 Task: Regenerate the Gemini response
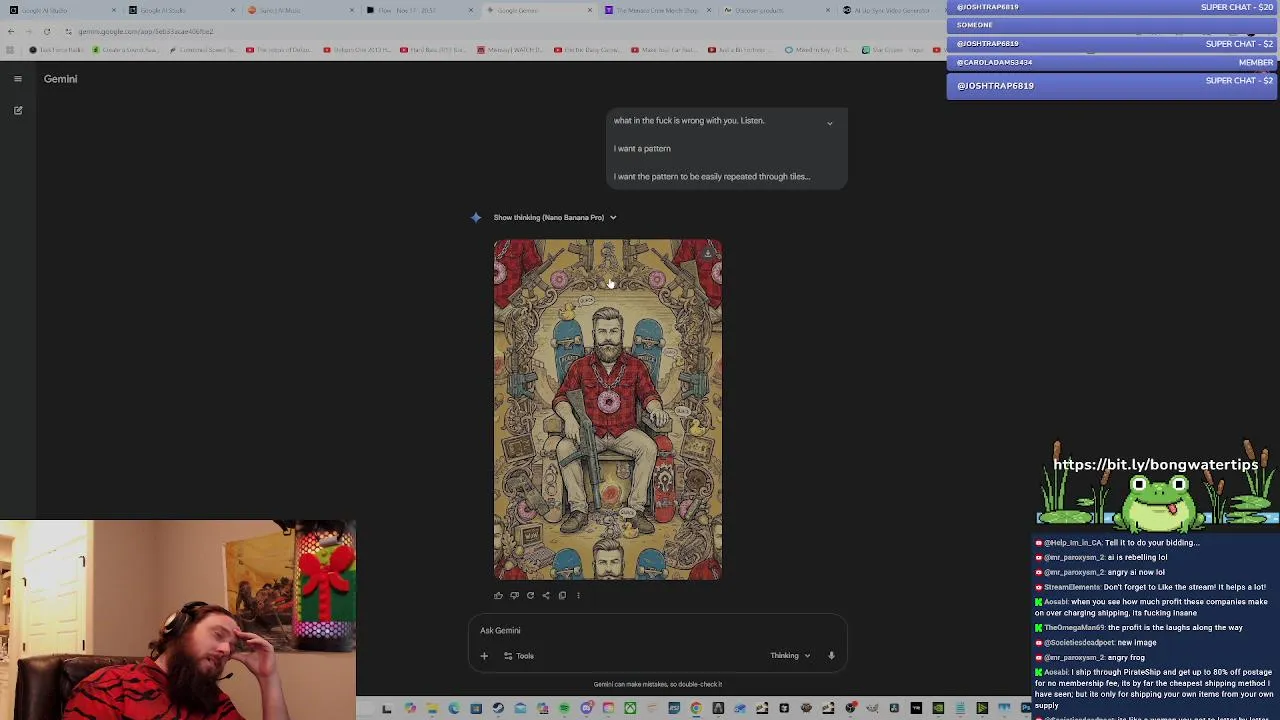click(x=530, y=595)
